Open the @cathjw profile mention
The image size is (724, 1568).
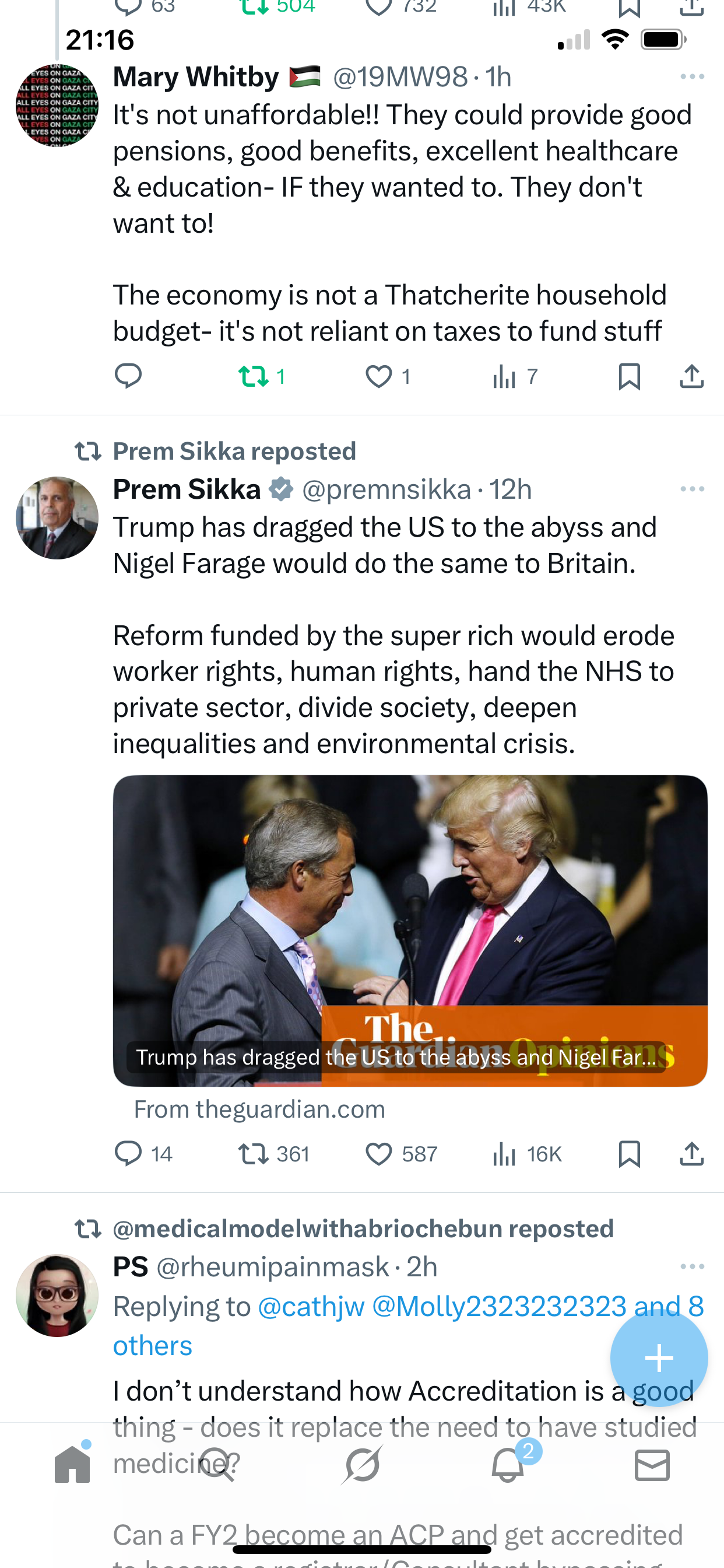coord(311,1307)
